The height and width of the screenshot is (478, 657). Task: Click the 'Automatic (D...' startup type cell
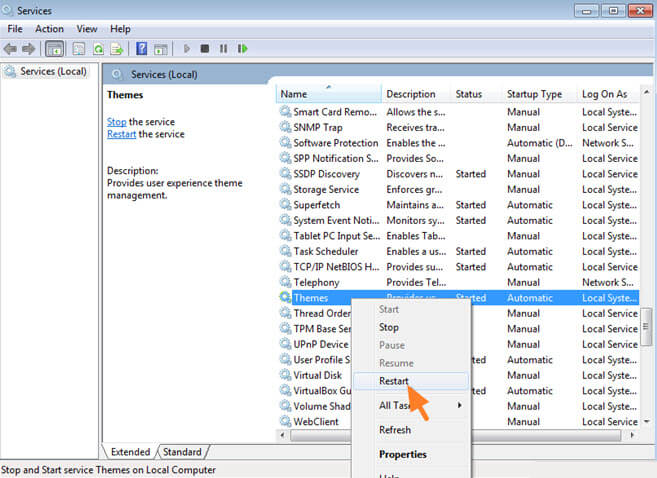(540, 142)
